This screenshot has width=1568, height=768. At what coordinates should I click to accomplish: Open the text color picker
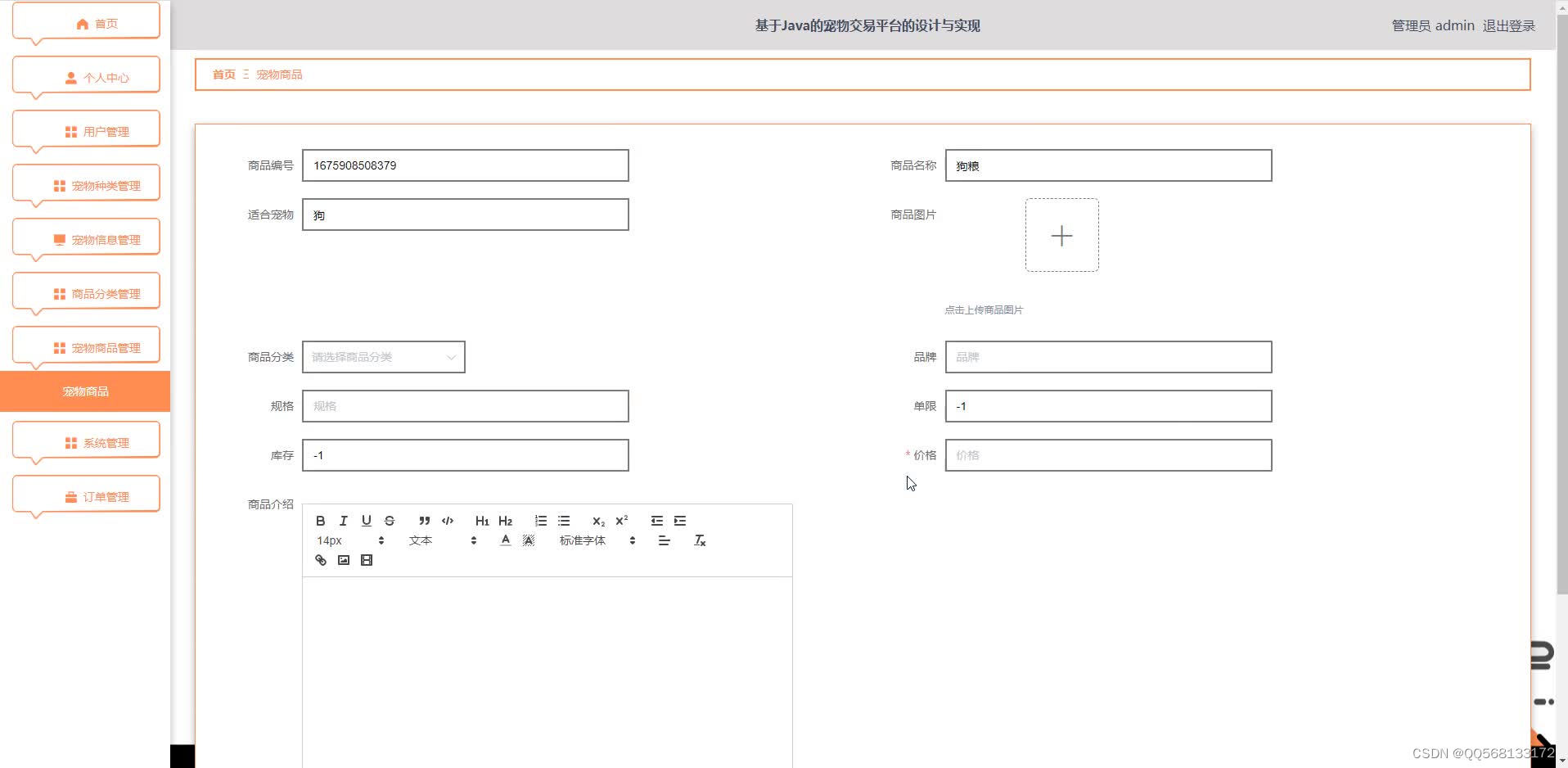click(506, 540)
